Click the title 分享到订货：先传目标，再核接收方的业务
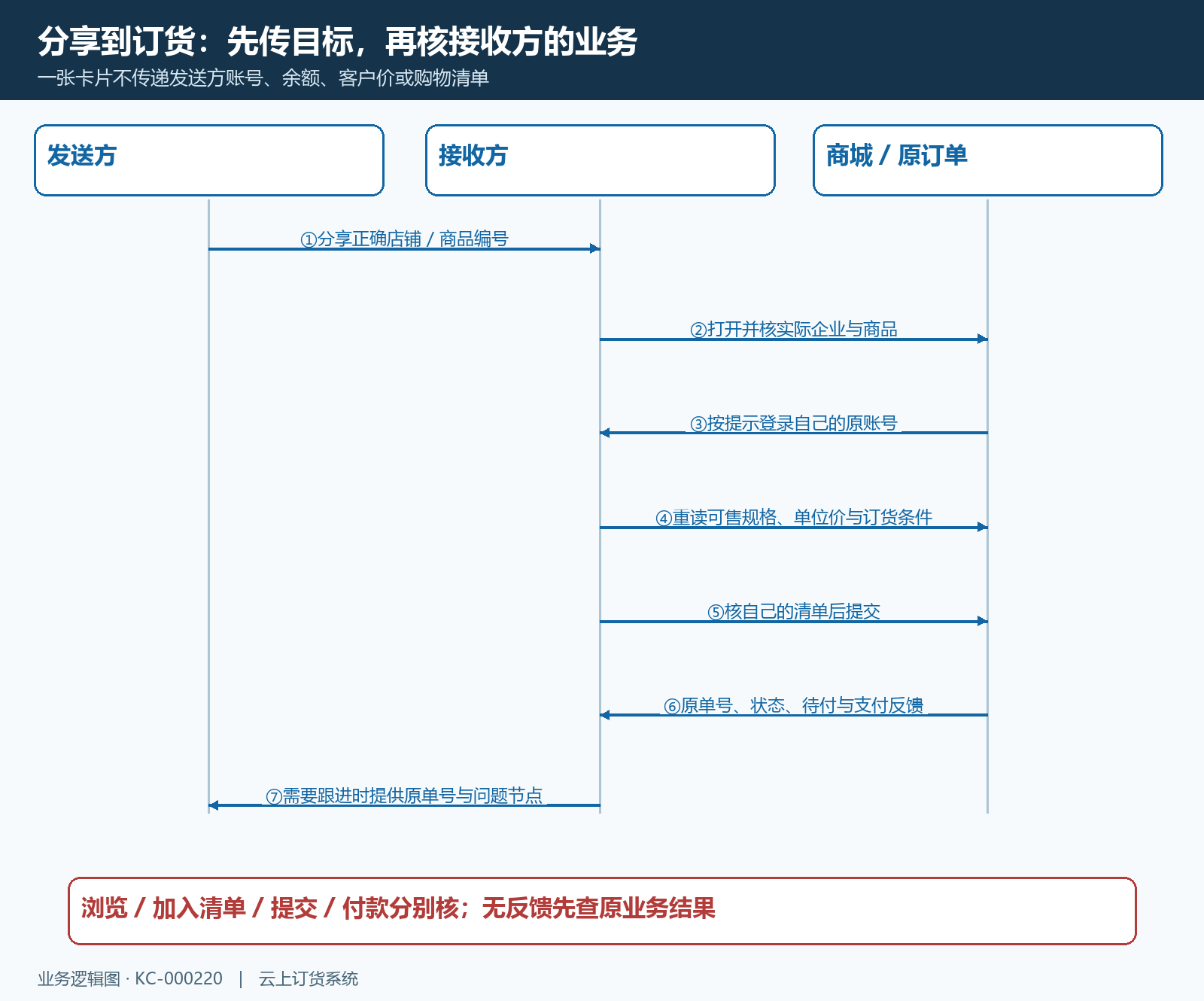 [338, 41]
